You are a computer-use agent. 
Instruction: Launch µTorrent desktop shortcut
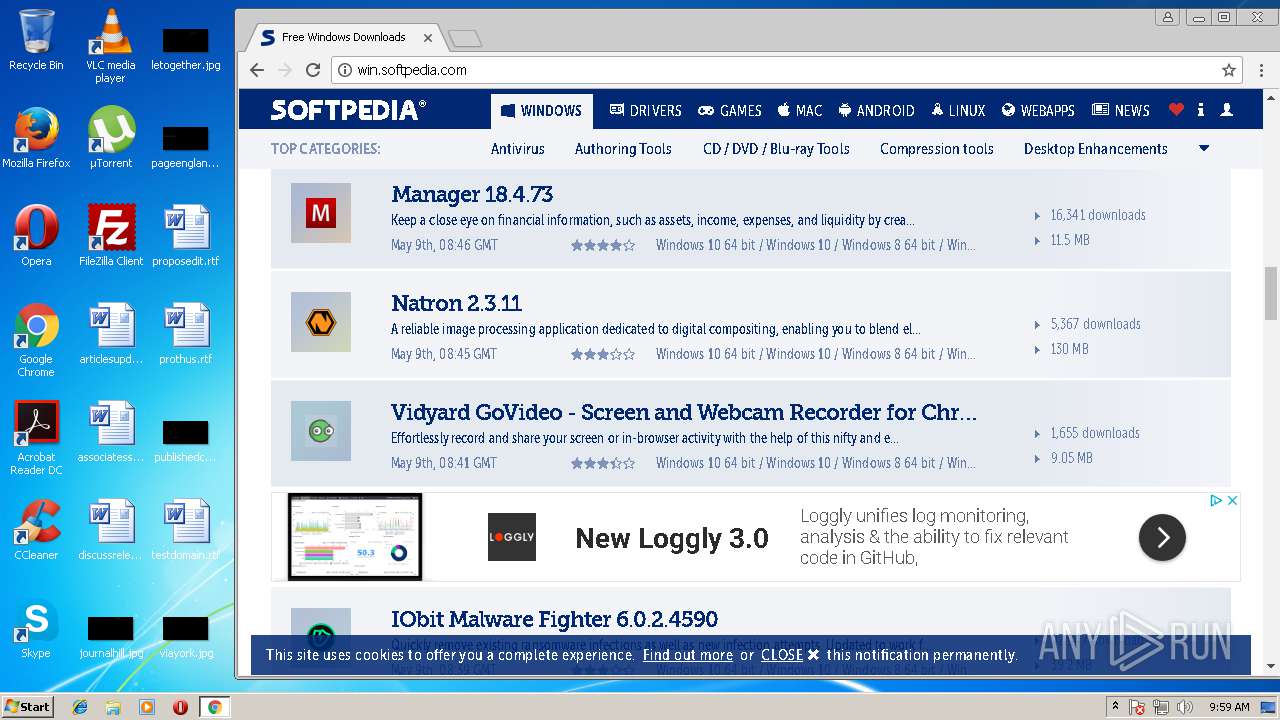click(x=110, y=138)
